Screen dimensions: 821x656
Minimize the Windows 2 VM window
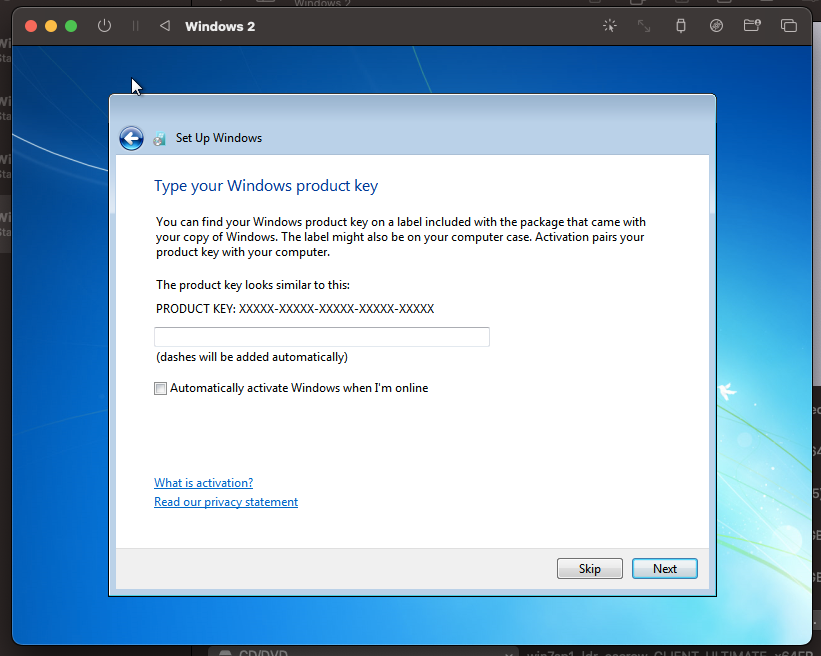pos(51,26)
